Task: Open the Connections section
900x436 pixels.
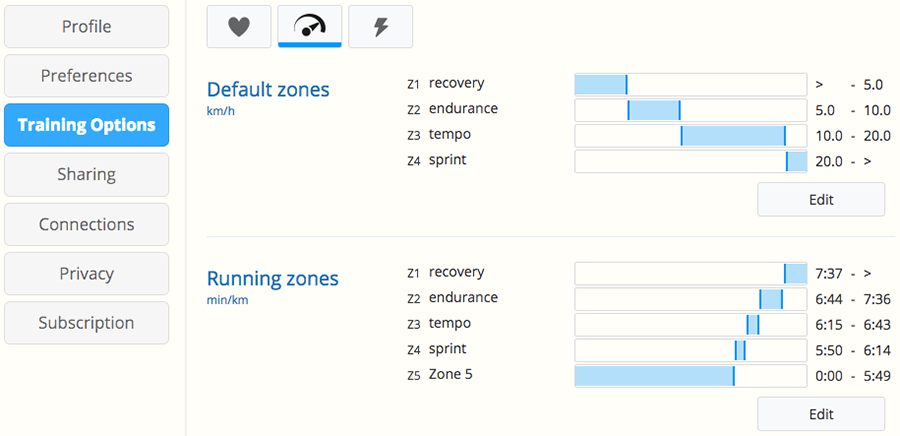Action: (87, 224)
